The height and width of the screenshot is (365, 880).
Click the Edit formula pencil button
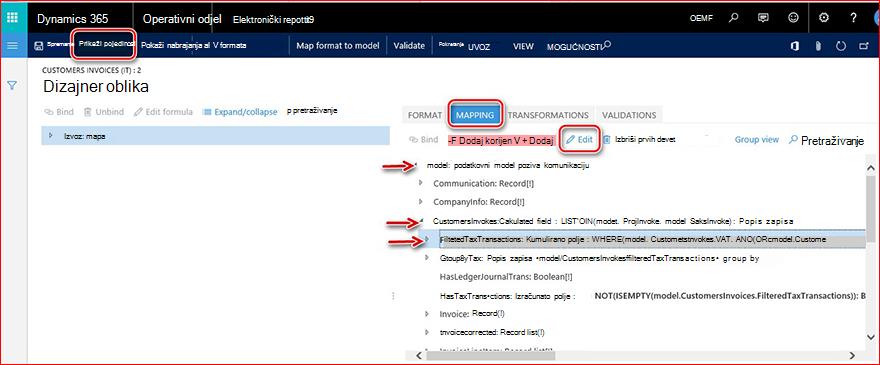163,112
